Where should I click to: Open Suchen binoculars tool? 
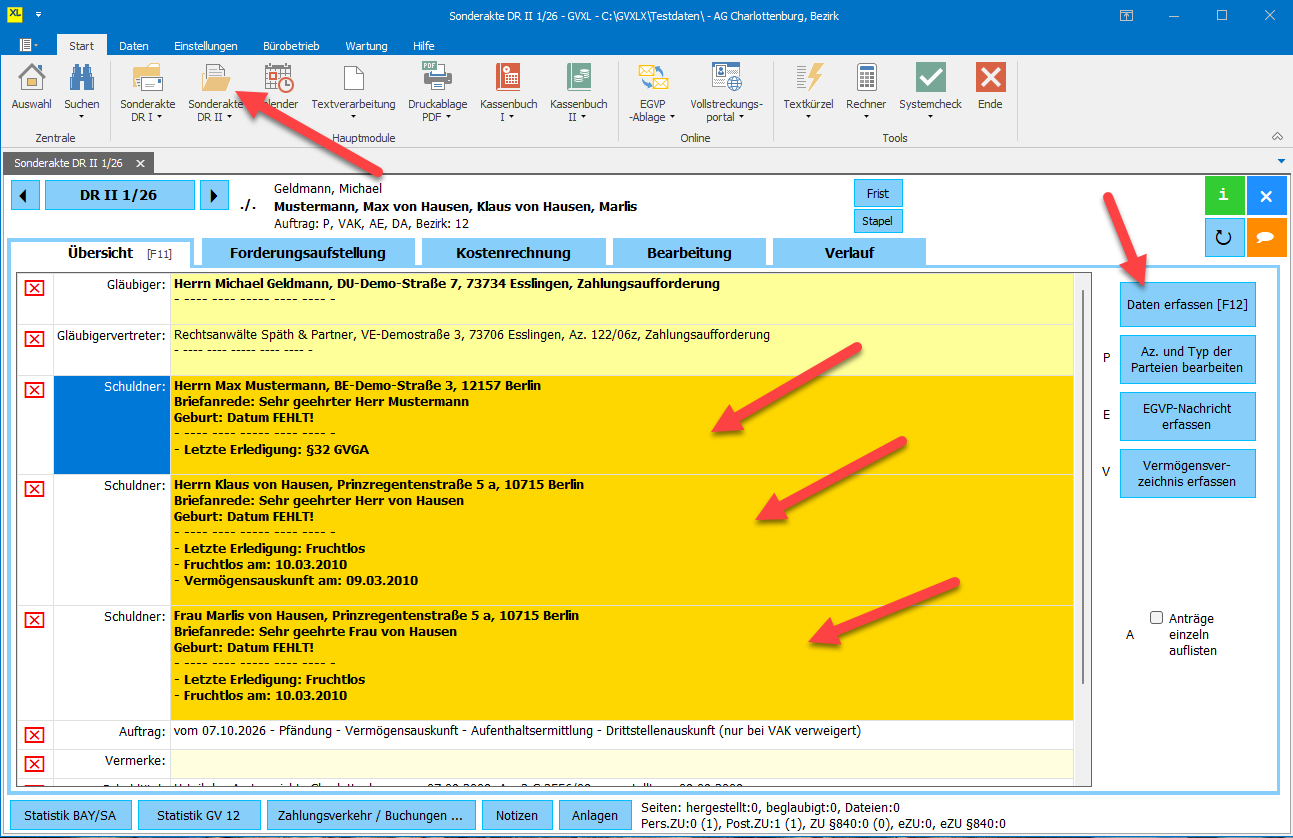82,78
